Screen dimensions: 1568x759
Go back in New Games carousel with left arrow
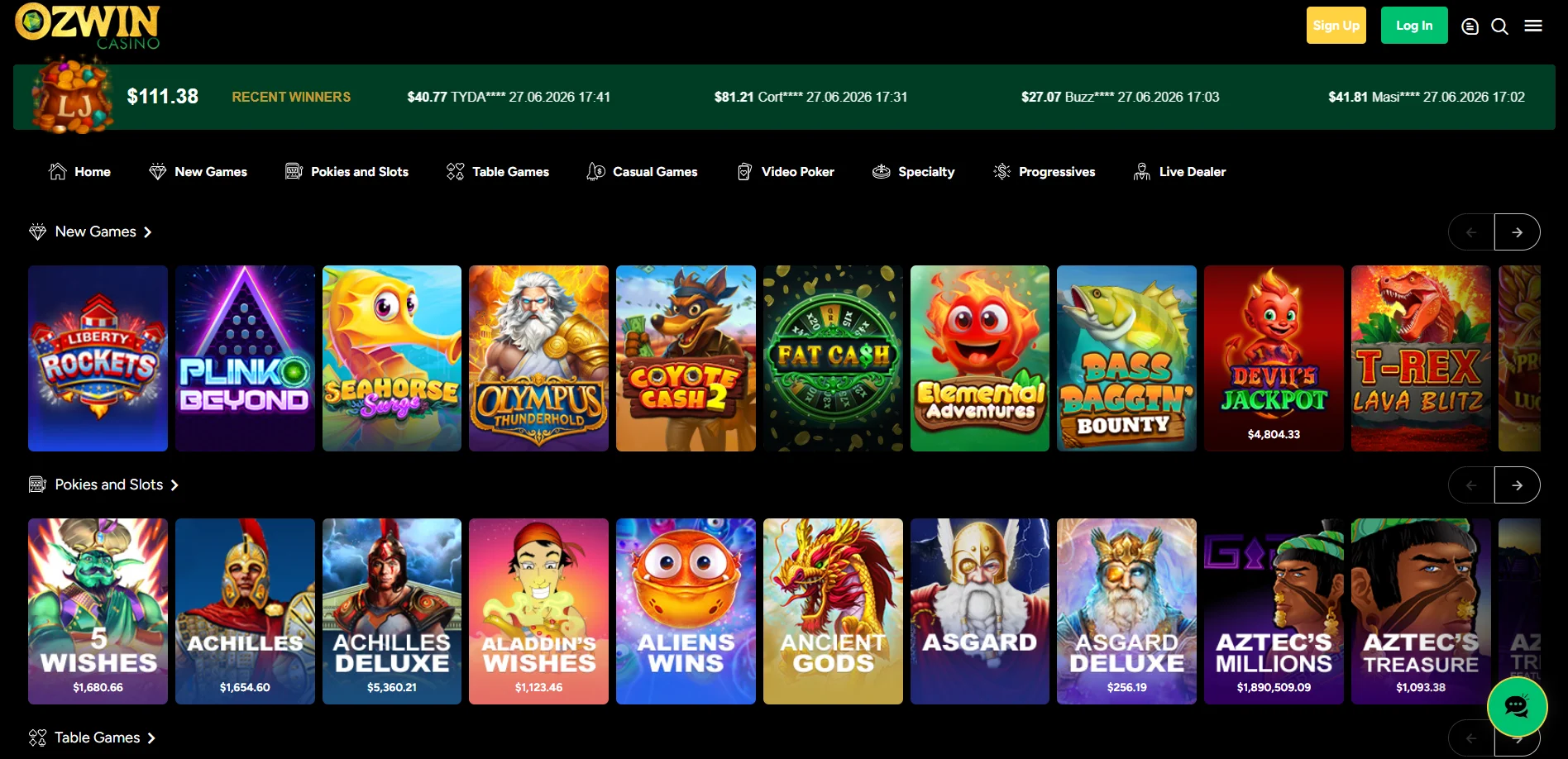[1471, 232]
